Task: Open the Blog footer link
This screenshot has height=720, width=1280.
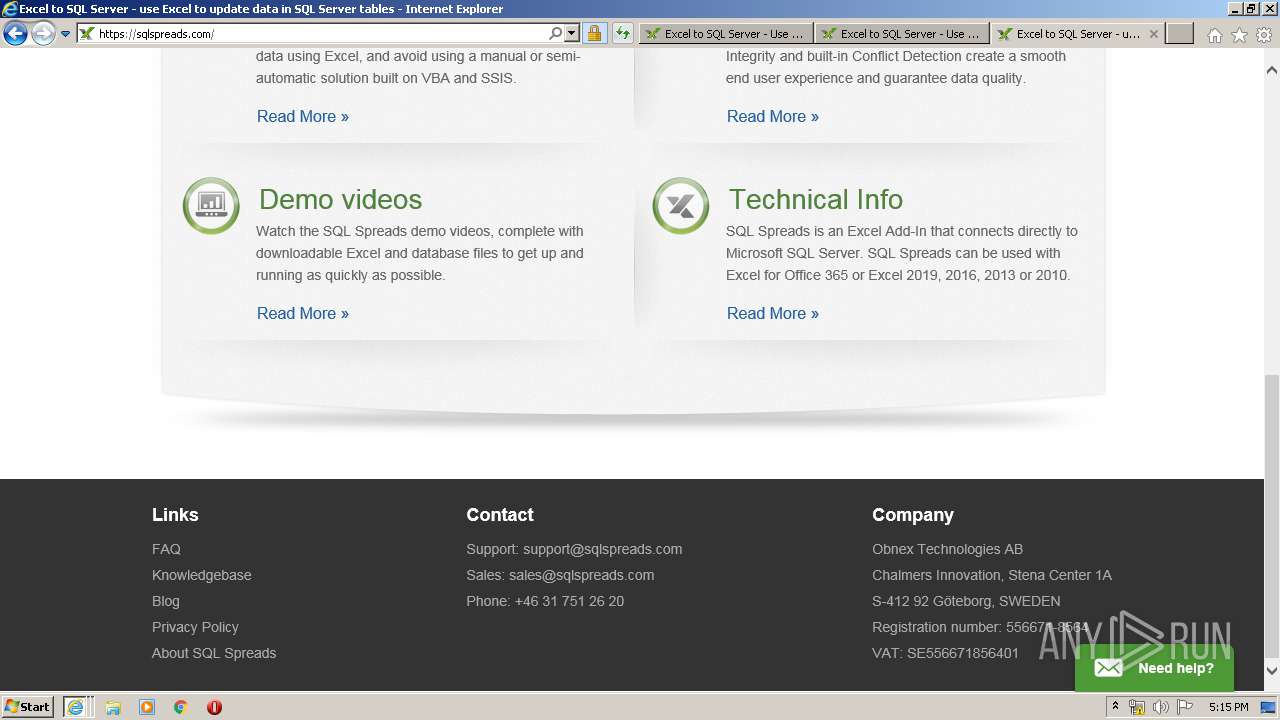Action: (x=166, y=601)
